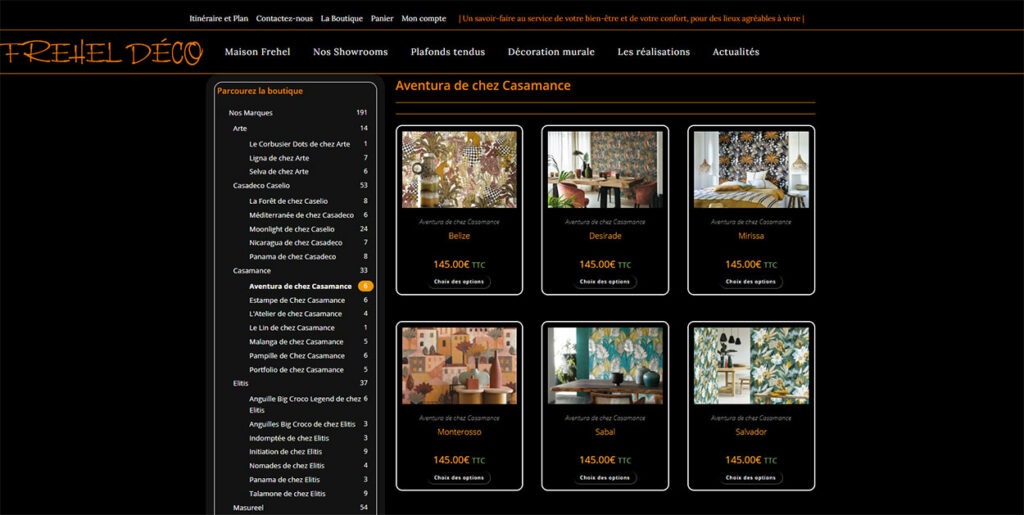1024x515 pixels.
Task: Open Méditerranée de chez Casadeco
Action: pyautogui.click(x=302, y=215)
